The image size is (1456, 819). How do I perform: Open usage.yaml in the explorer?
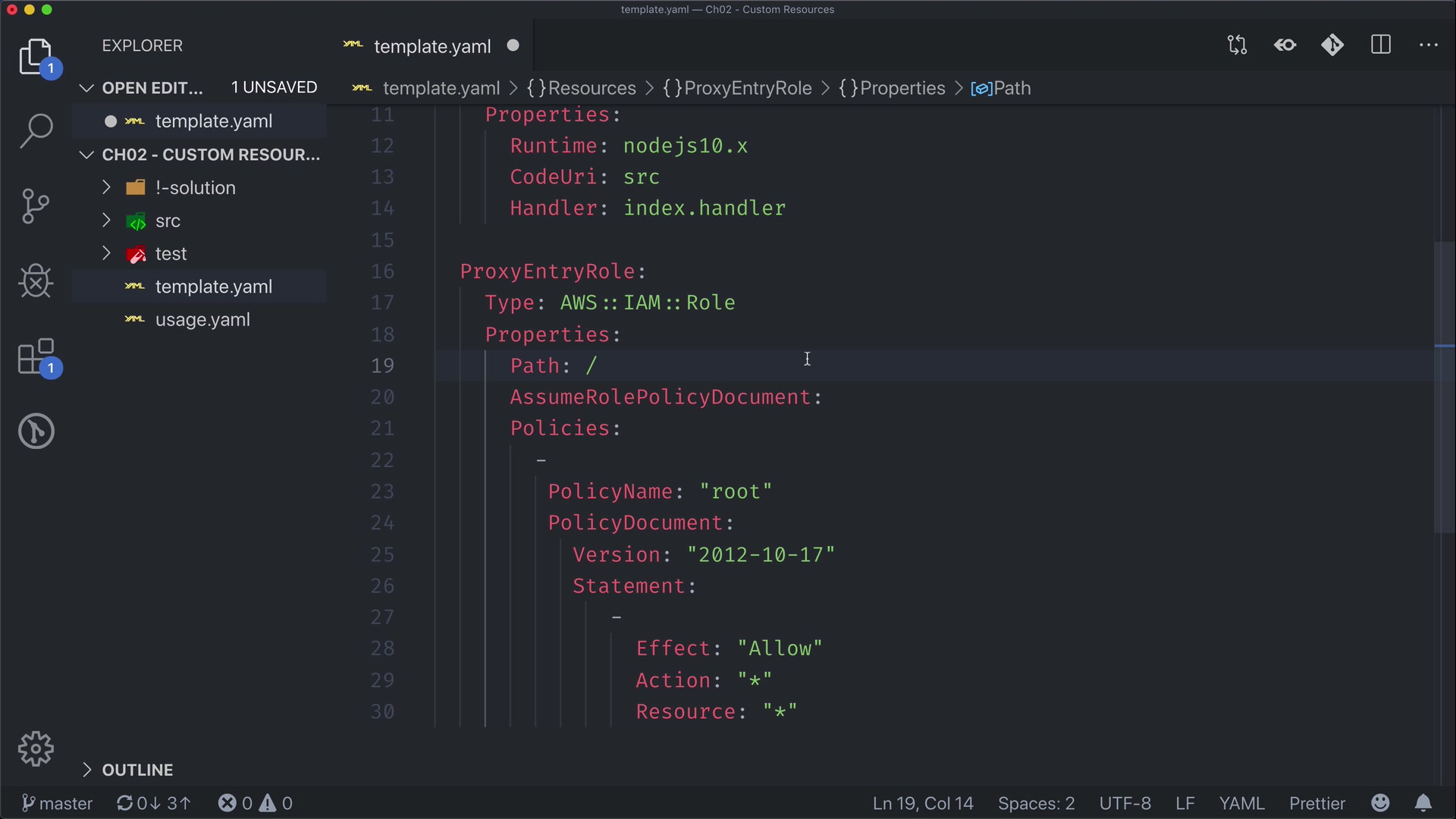point(202,320)
